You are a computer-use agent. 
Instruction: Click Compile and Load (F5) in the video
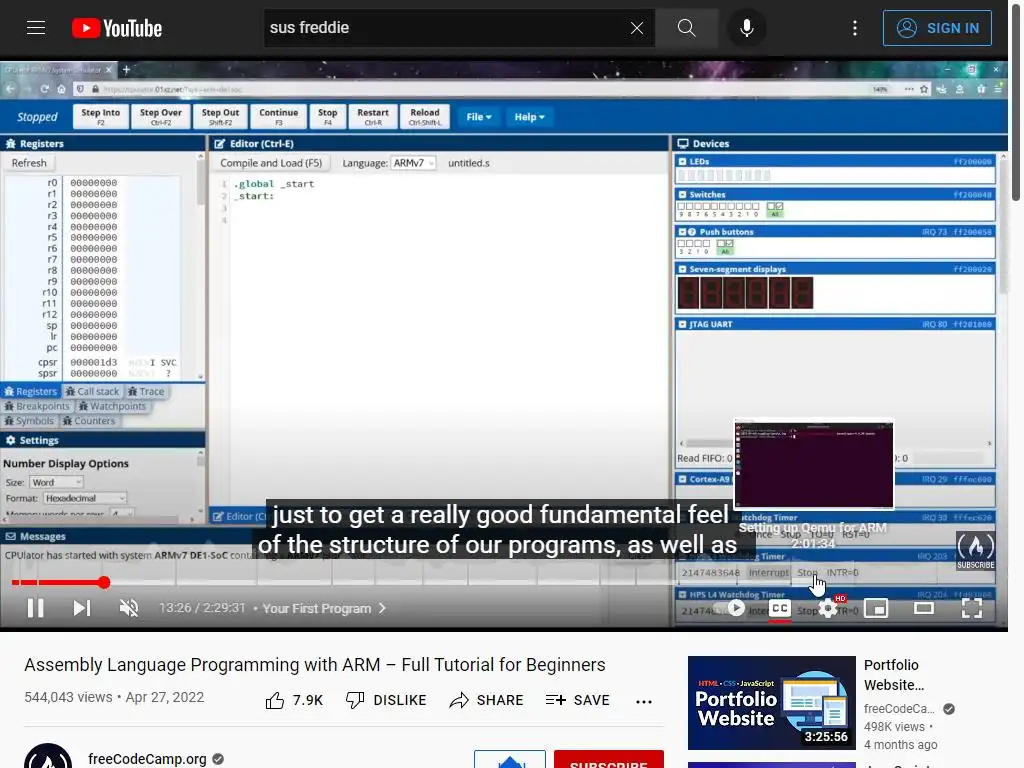(x=271, y=163)
